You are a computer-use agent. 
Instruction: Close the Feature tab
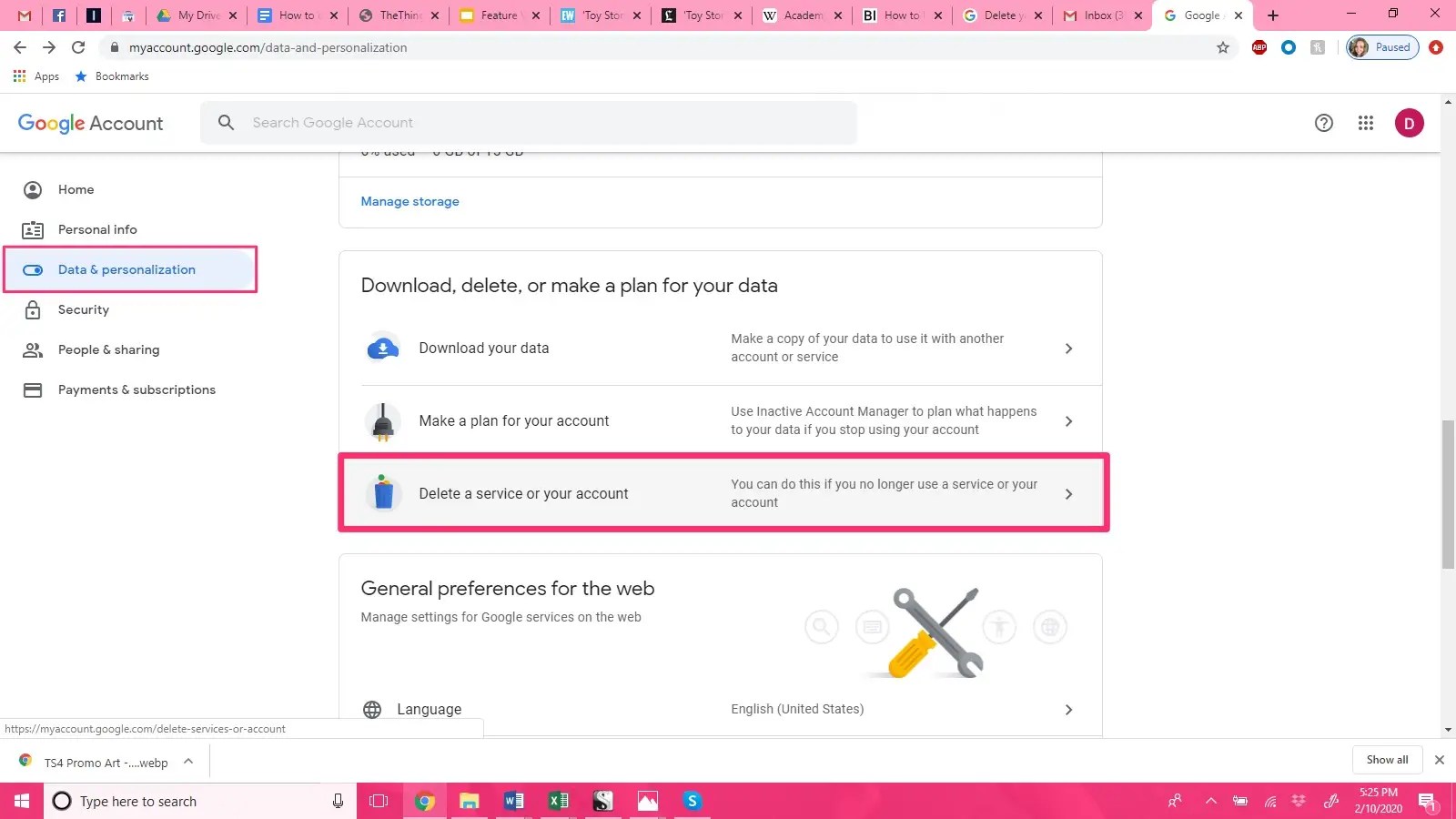pyautogui.click(x=535, y=15)
